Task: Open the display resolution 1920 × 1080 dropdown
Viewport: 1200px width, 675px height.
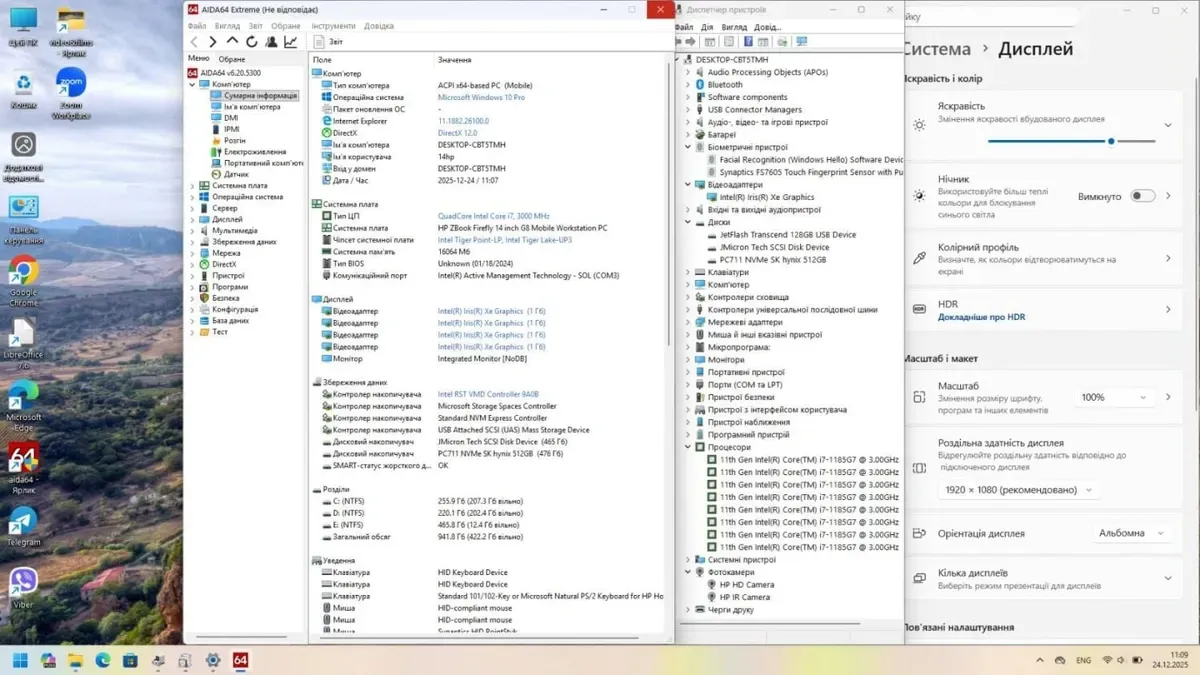Action: coord(1019,490)
